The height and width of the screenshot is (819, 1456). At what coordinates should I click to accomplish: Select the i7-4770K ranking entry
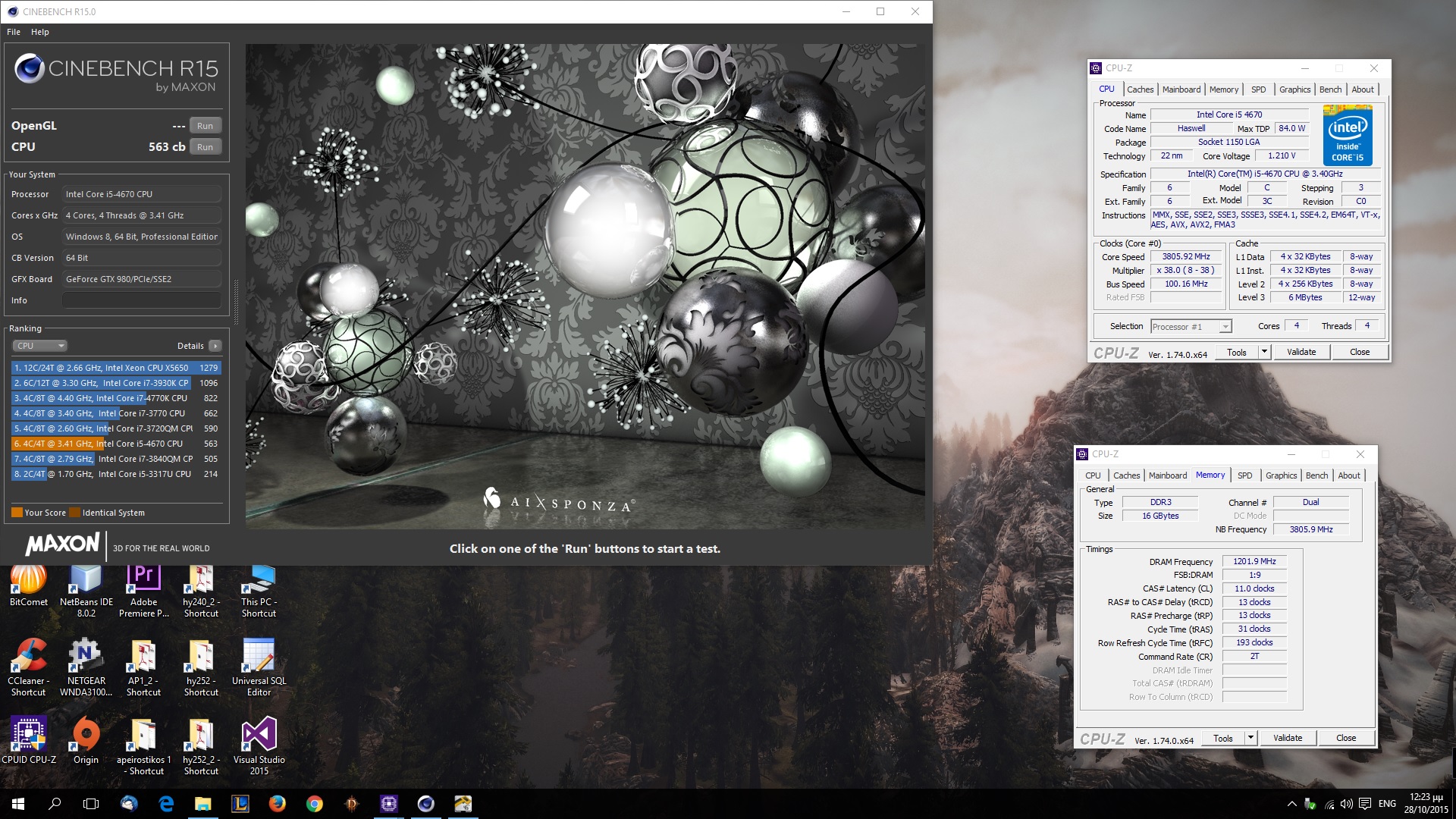(116, 398)
